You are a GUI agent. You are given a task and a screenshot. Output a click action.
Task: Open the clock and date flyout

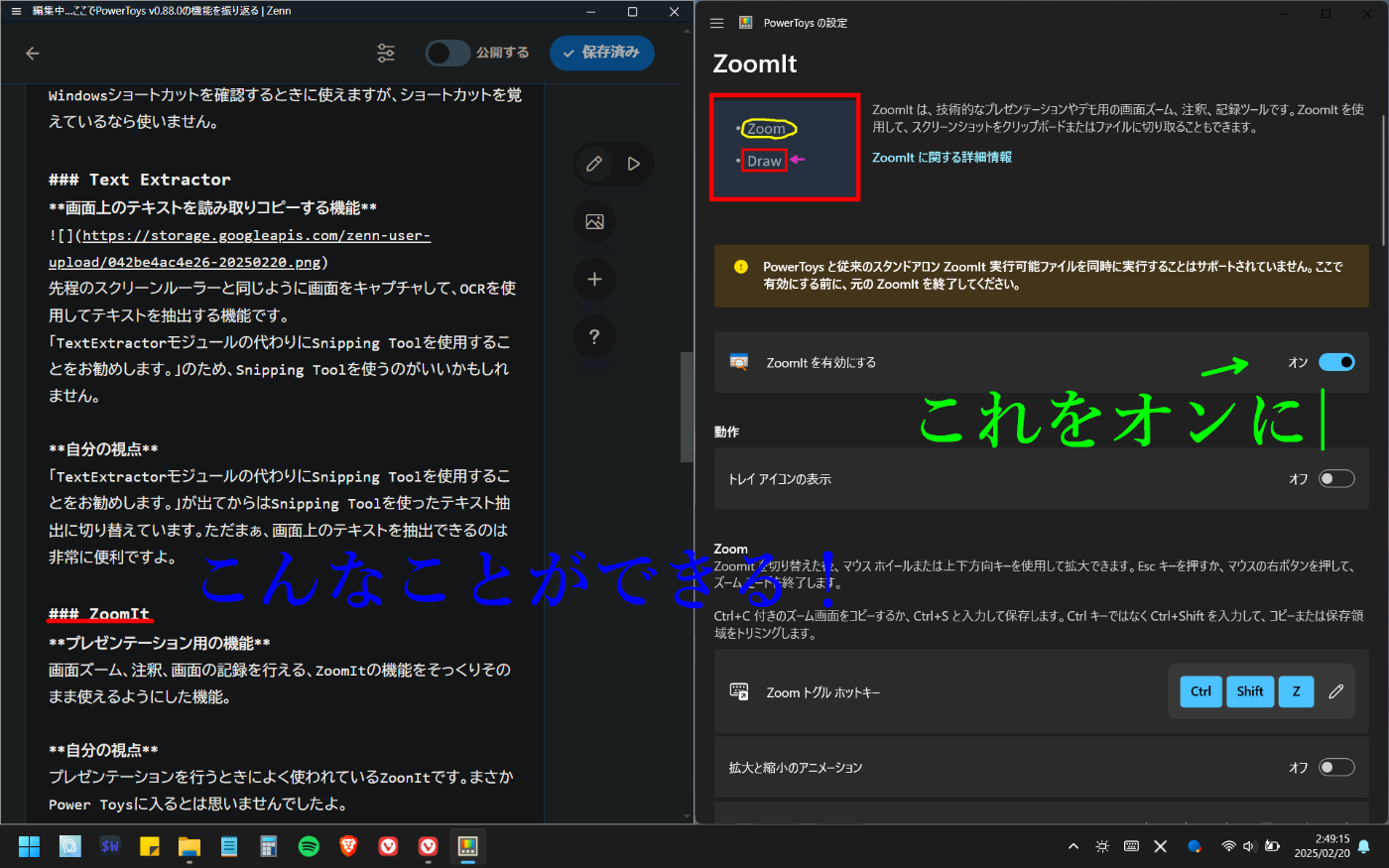pyautogui.click(x=1322, y=846)
